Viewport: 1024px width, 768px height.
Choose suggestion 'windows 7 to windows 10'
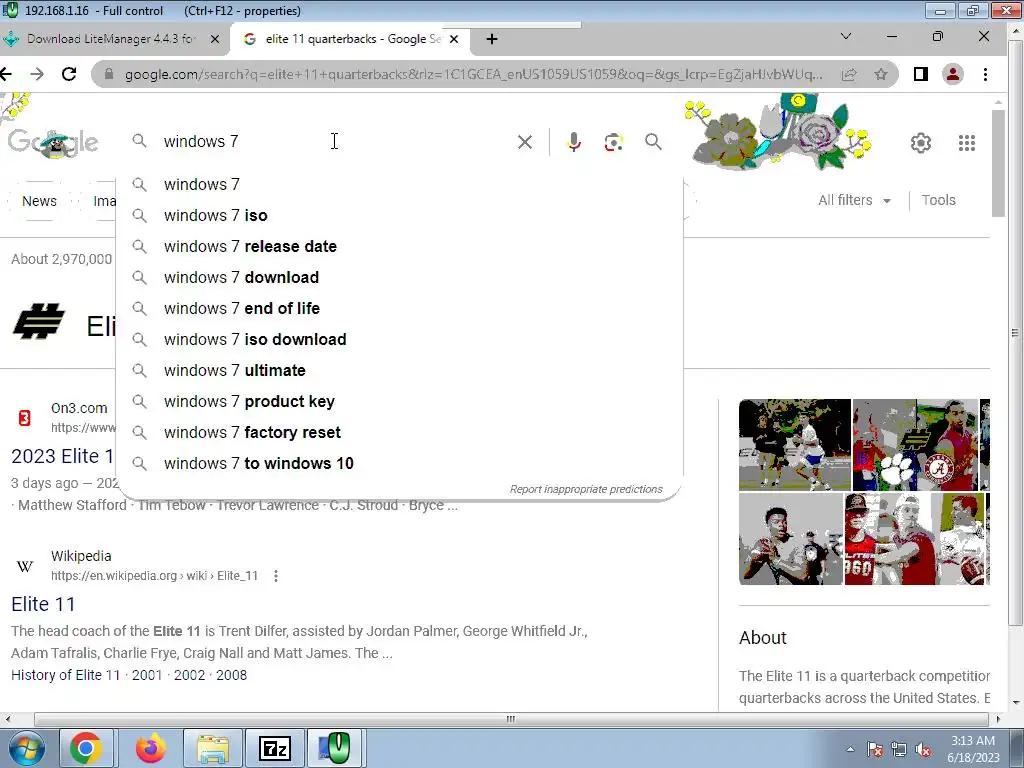[400, 464]
